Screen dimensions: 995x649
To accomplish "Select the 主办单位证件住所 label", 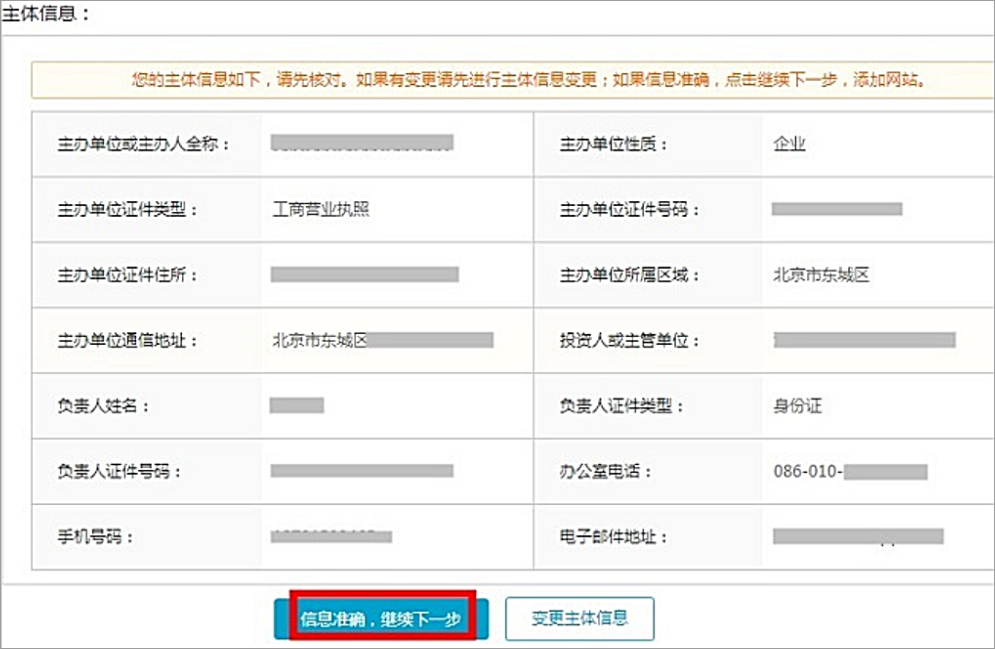I will point(128,275).
